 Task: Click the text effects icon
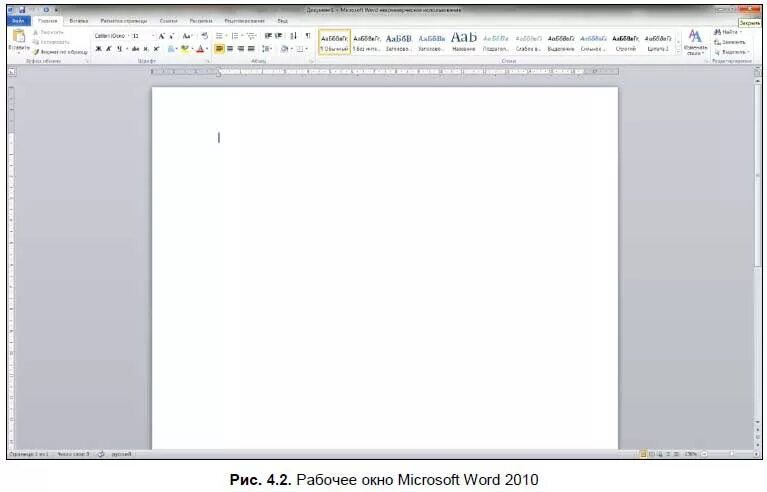172,49
